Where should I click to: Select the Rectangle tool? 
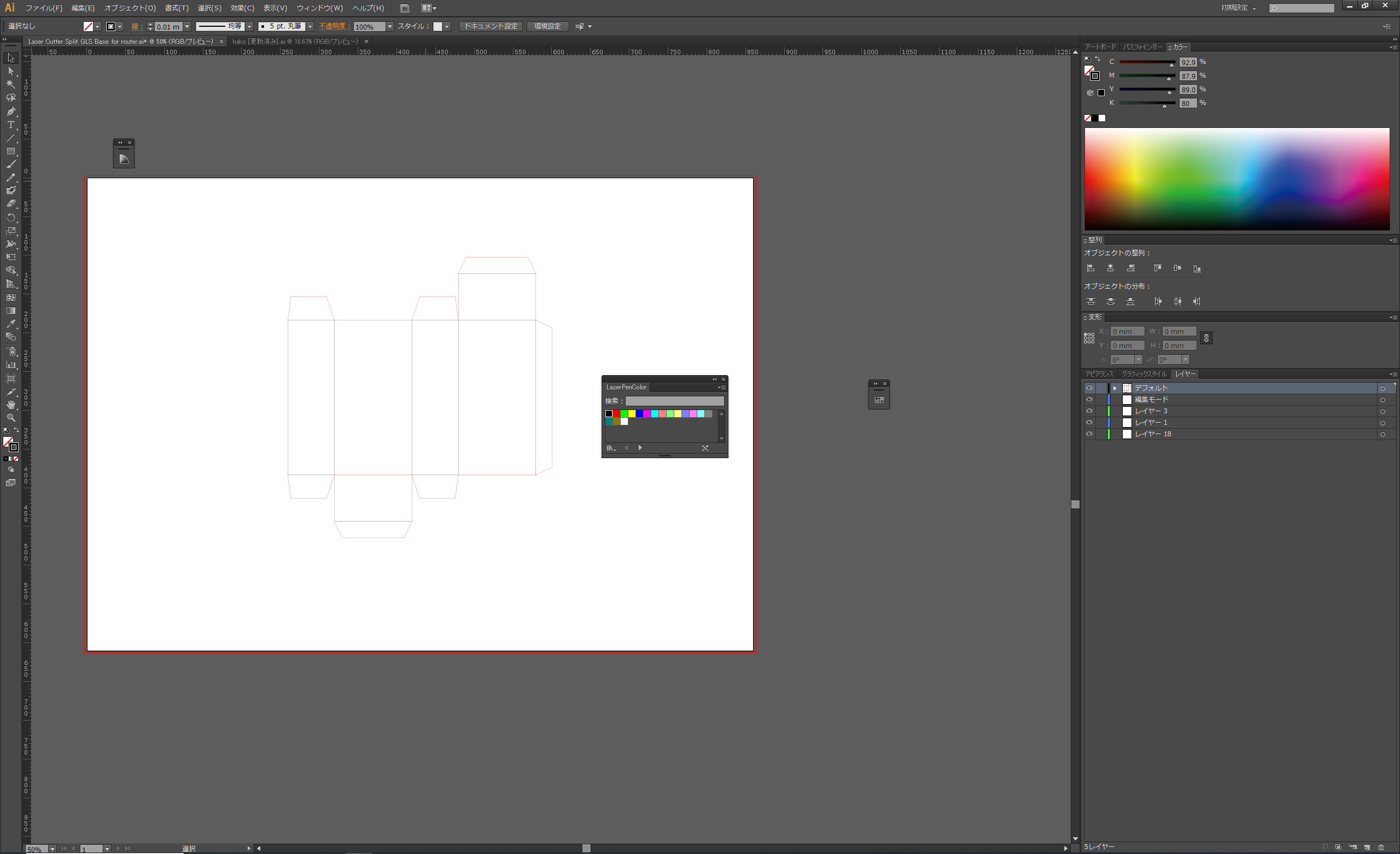pyautogui.click(x=11, y=151)
